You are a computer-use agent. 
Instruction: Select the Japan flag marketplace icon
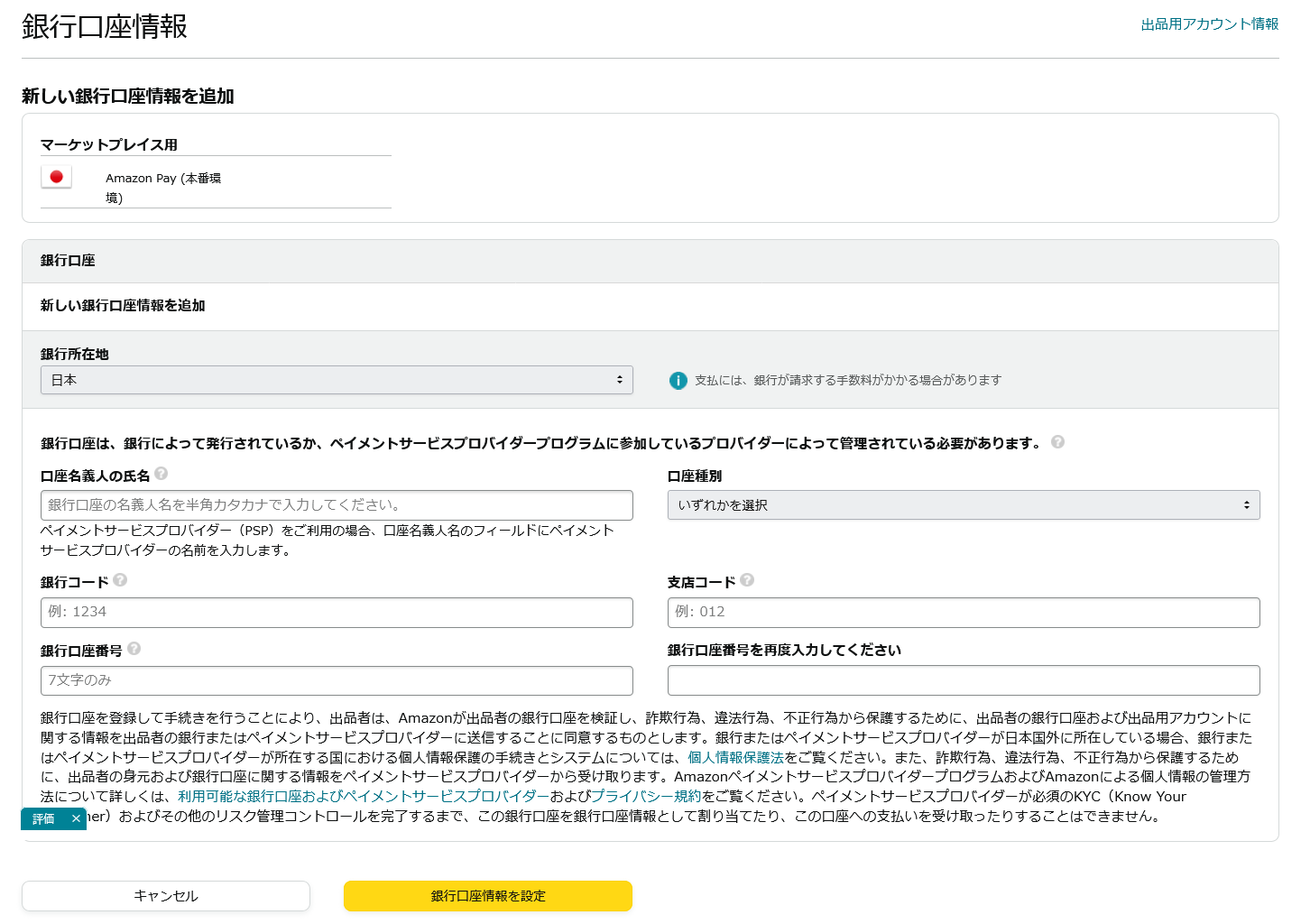click(x=56, y=177)
